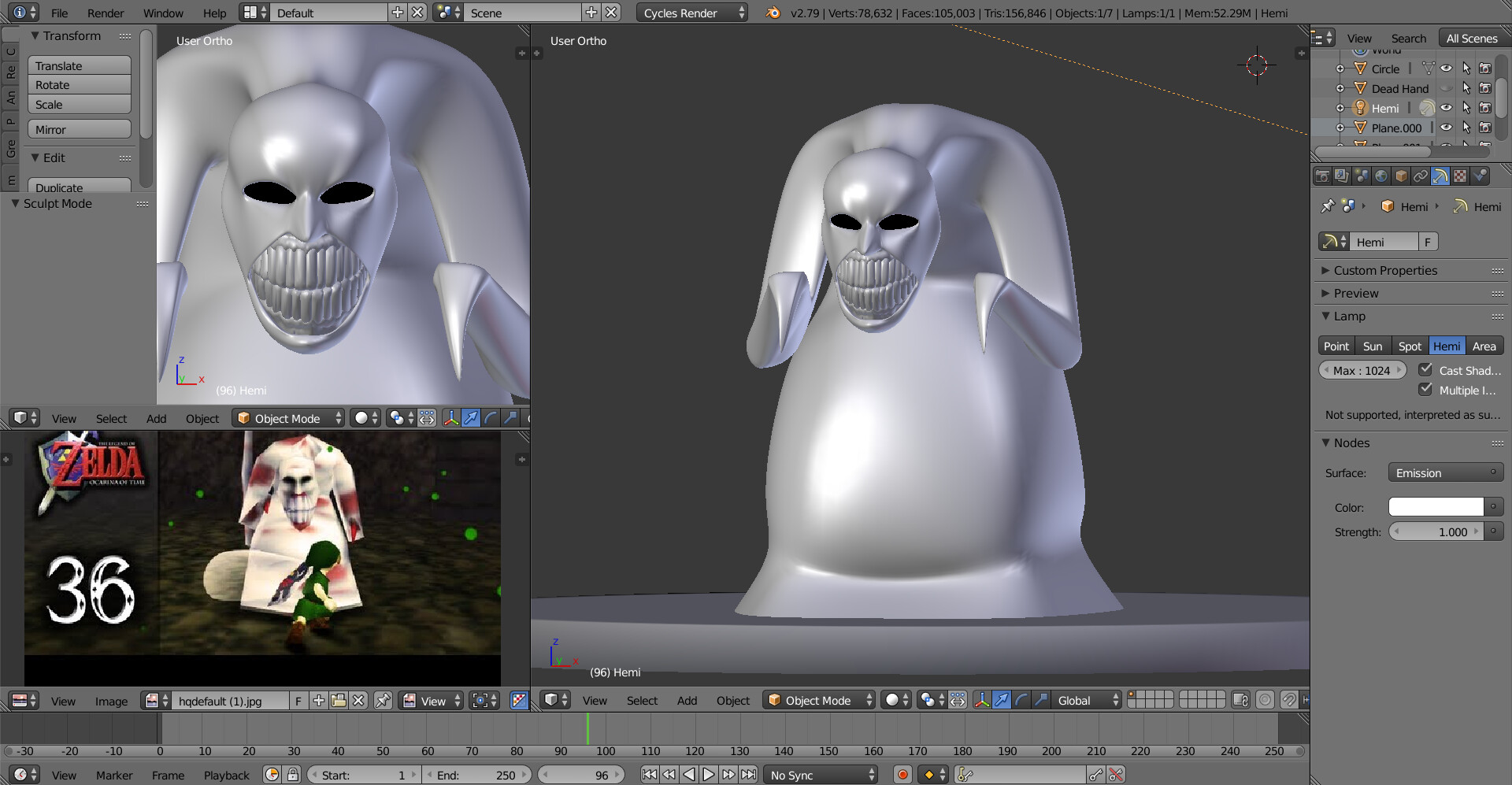Open the Object Constraints tab (chain link icon)

click(1421, 176)
